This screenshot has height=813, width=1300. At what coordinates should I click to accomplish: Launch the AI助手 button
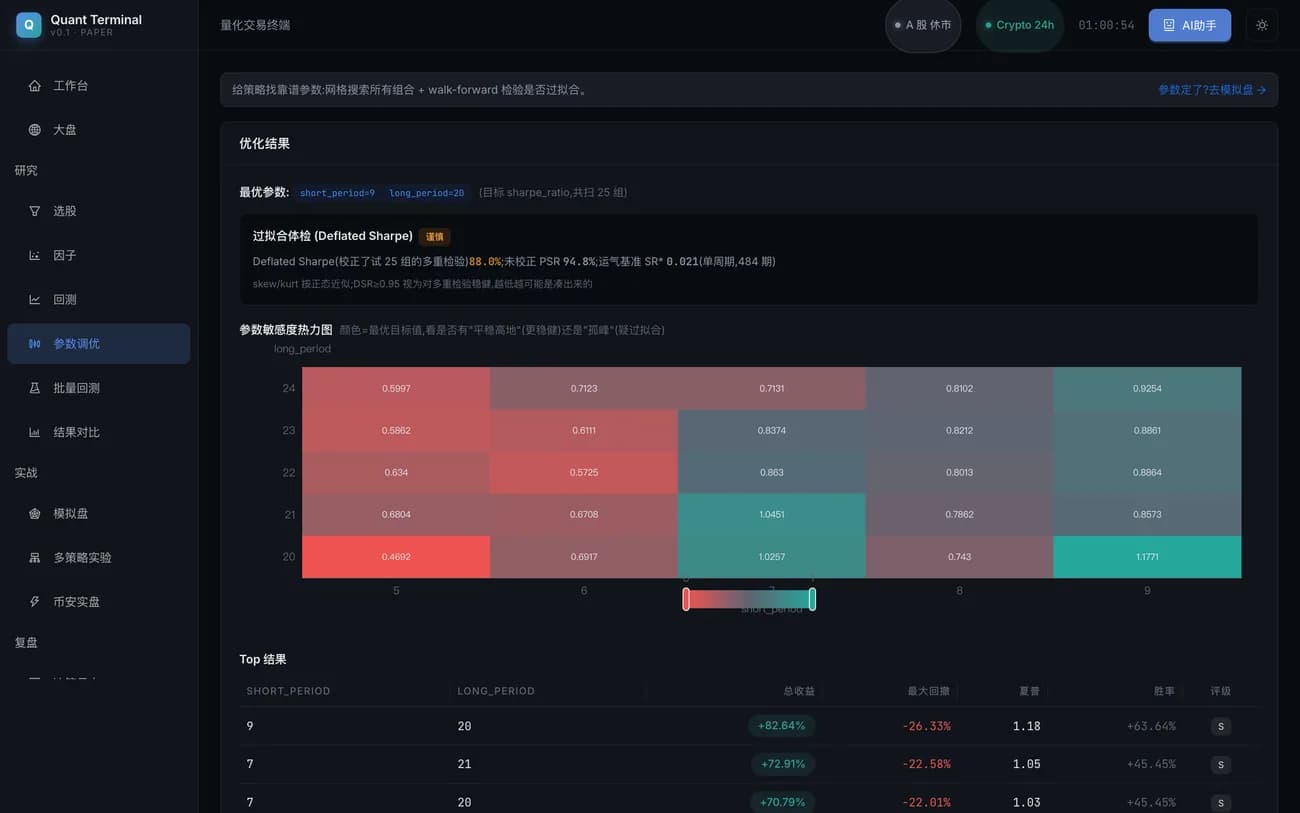(x=1189, y=25)
